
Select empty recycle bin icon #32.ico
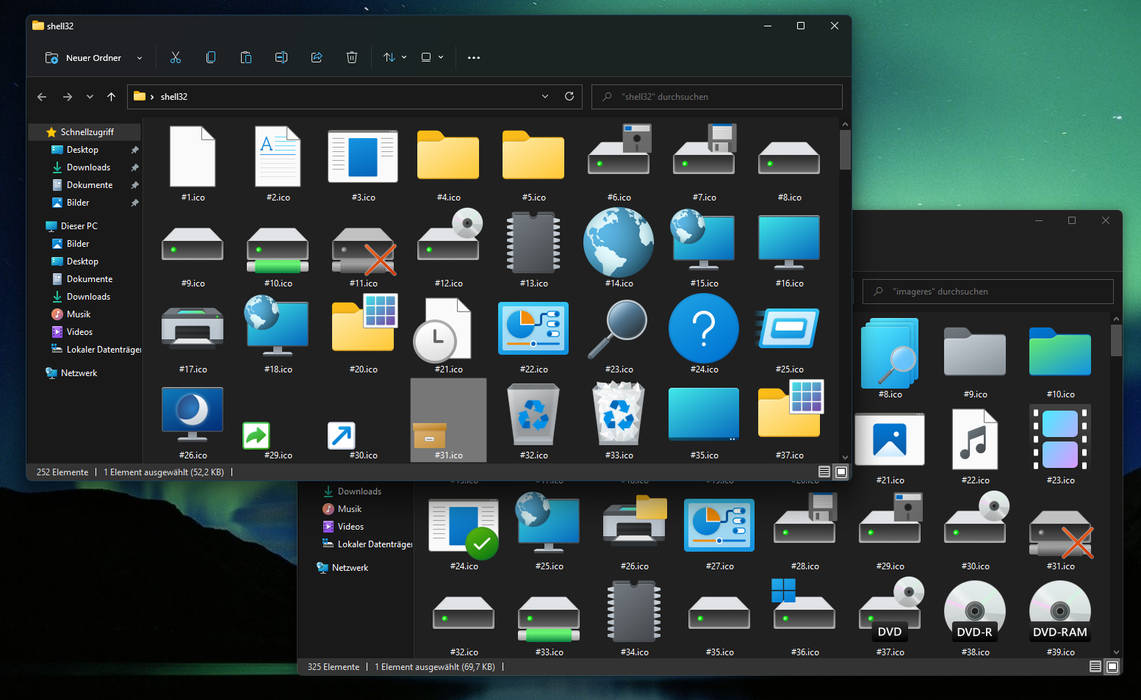coord(533,421)
